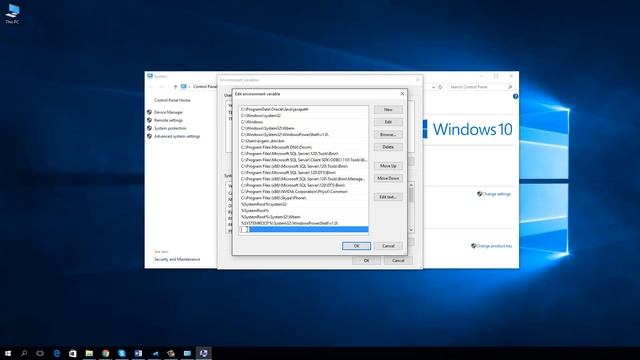The width and height of the screenshot is (640, 360).
Task: Open Skype from the taskbar
Action: tap(122, 353)
